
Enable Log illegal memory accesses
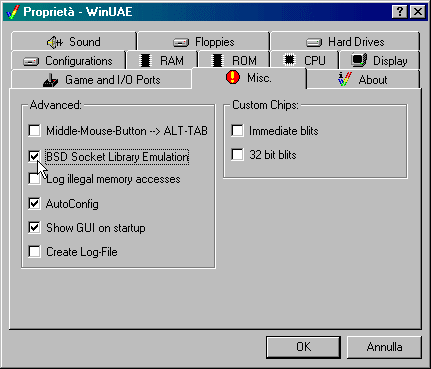(34, 179)
